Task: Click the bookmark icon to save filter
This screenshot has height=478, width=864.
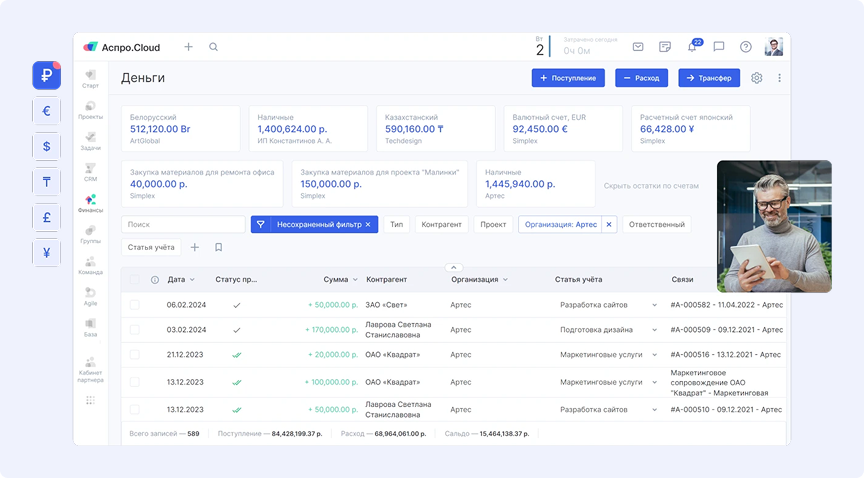Action: point(218,247)
